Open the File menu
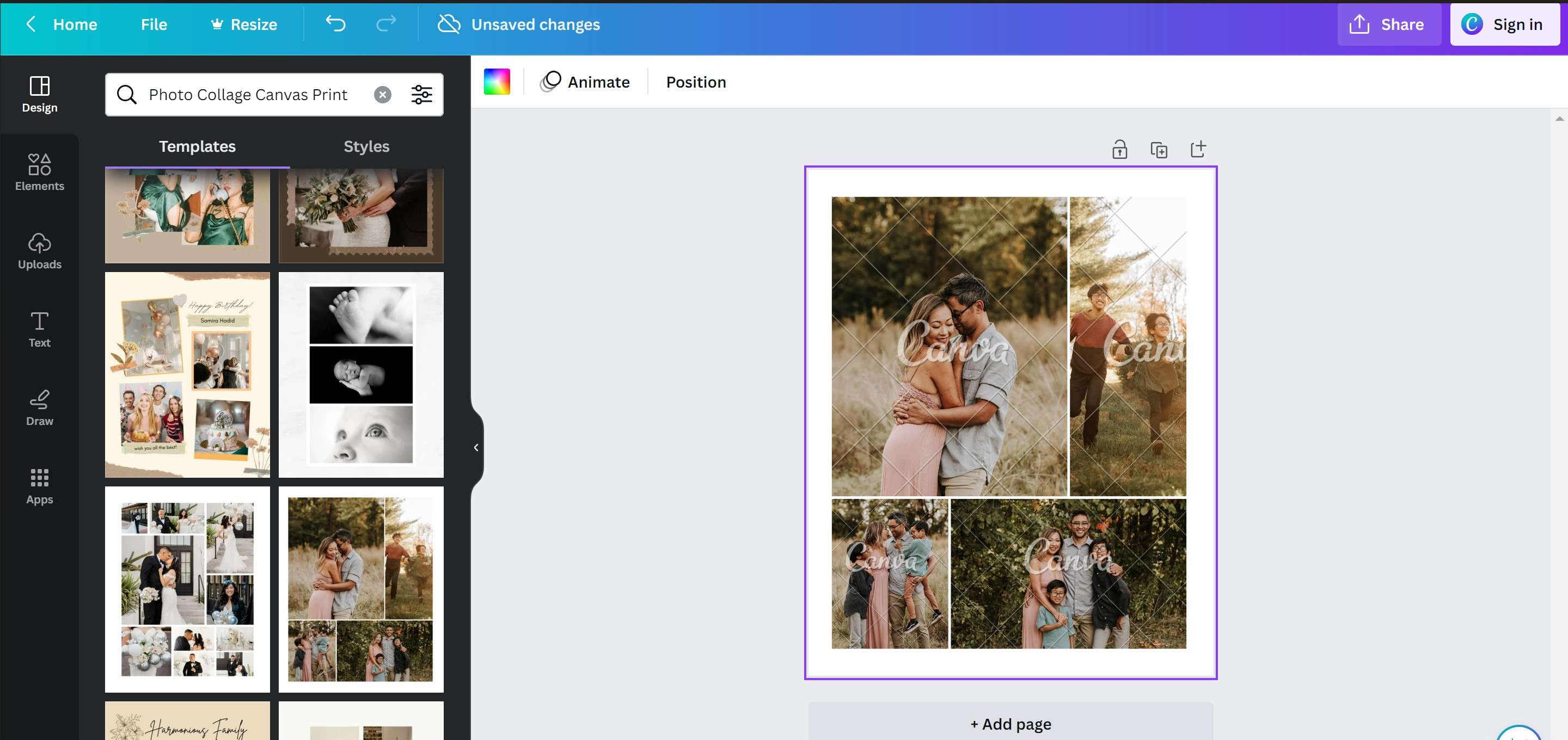The height and width of the screenshot is (740, 1568). pyautogui.click(x=154, y=24)
